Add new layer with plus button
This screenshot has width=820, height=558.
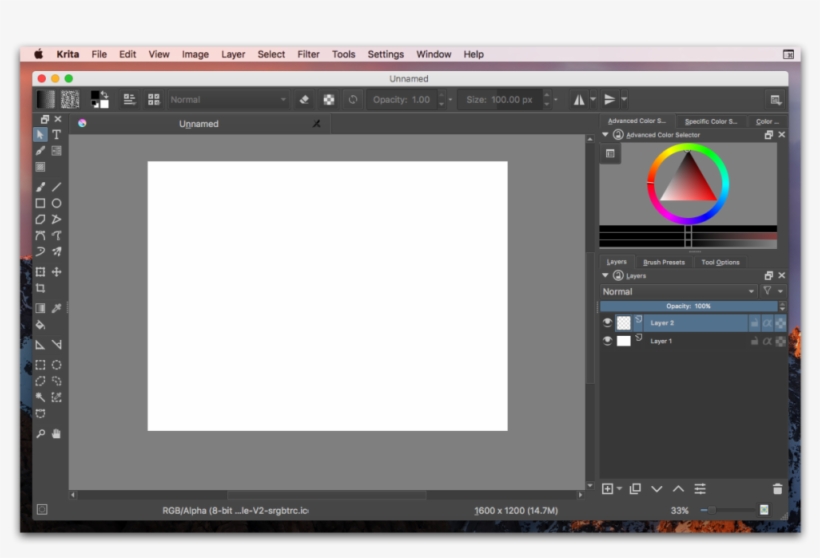[x=607, y=489]
